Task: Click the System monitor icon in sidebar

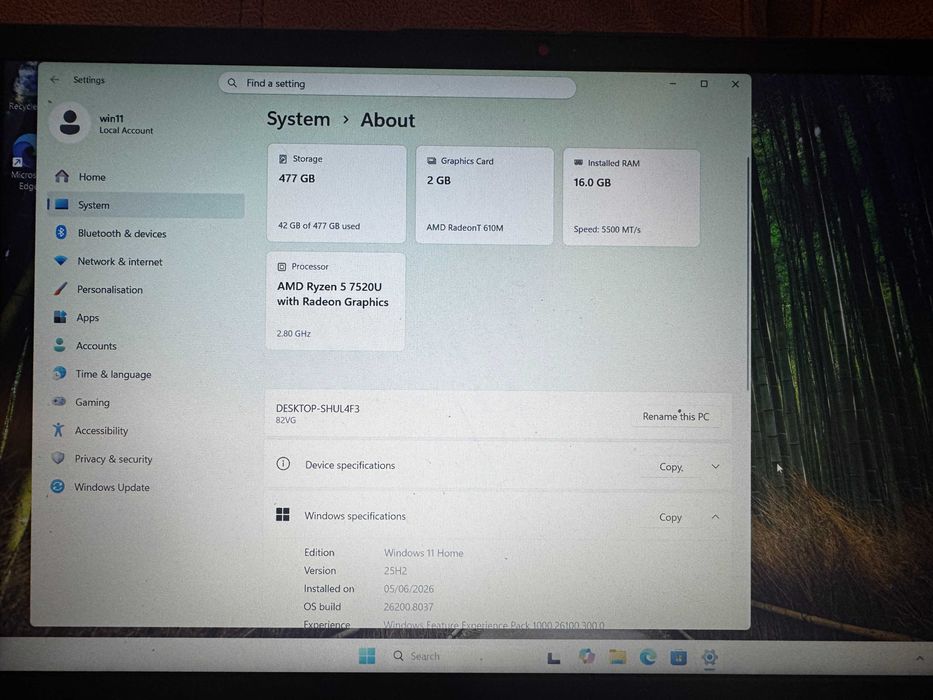Action: coord(62,204)
